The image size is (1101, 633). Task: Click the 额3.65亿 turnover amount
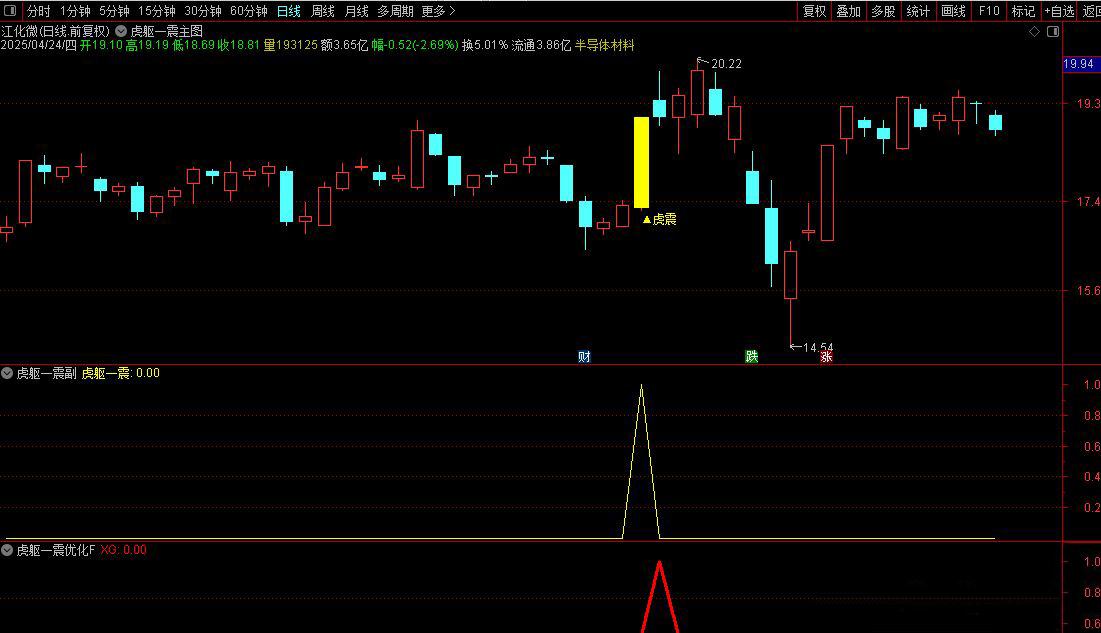pyautogui.click(x=344, y=45)
